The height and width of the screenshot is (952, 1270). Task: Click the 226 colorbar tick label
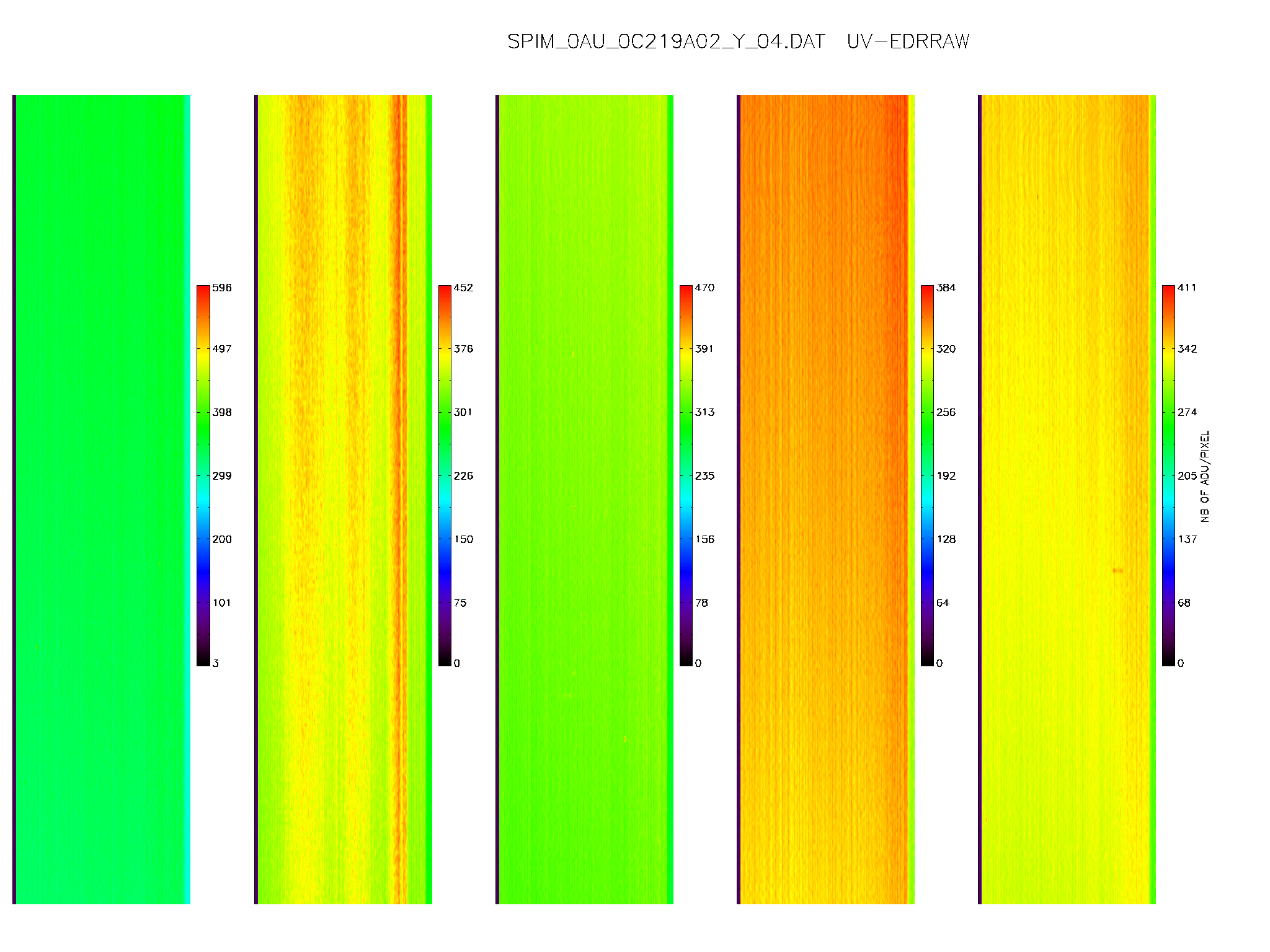(463, 476)
